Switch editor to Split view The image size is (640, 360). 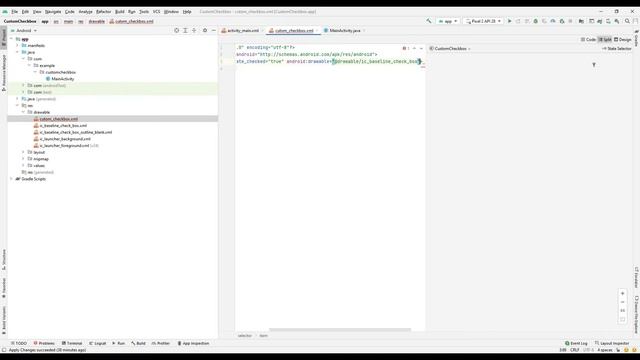click(x=605, y=40)
